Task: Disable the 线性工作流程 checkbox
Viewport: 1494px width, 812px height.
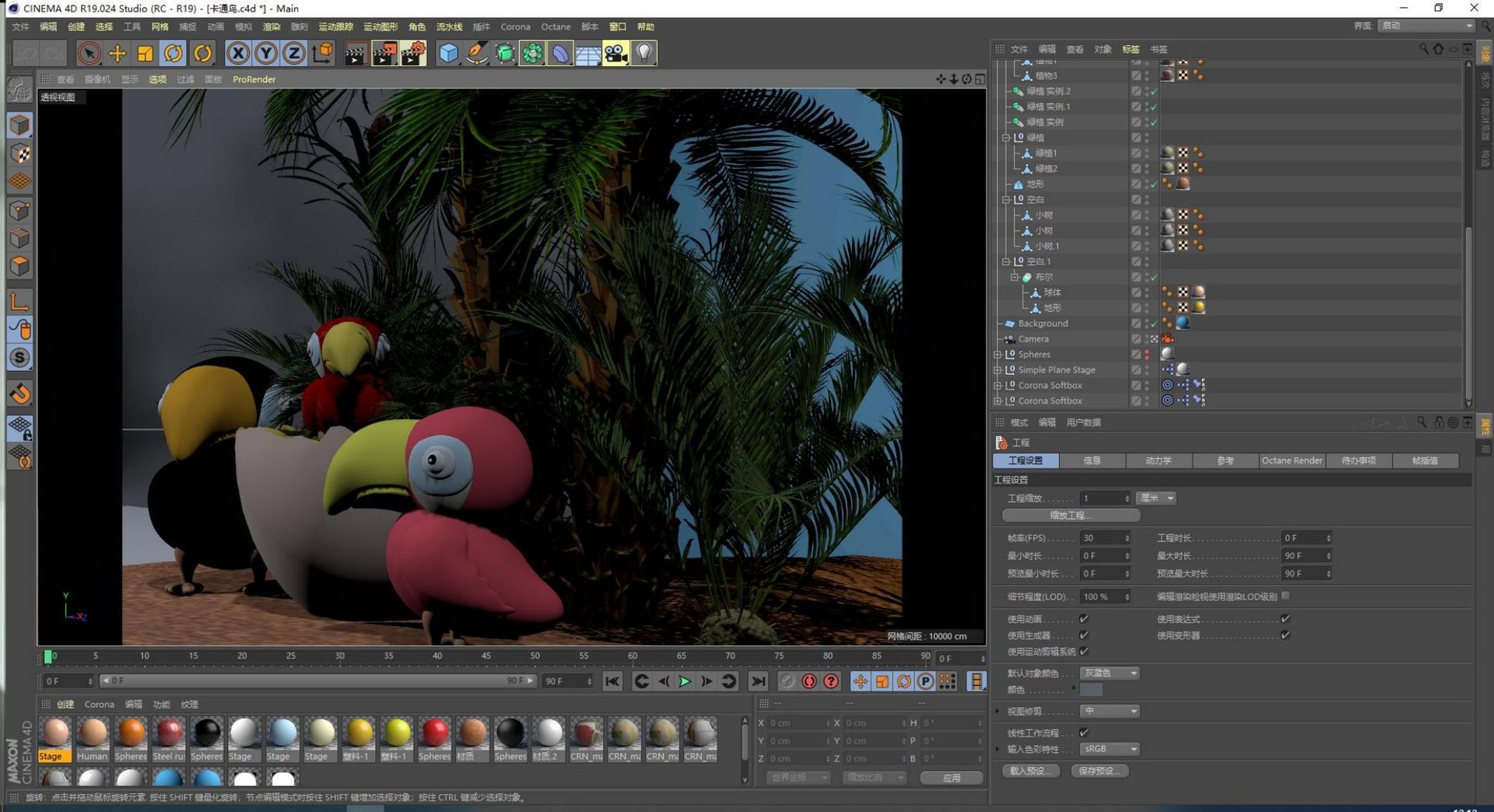Action: pyautogui.click(x=1084, y=733)
